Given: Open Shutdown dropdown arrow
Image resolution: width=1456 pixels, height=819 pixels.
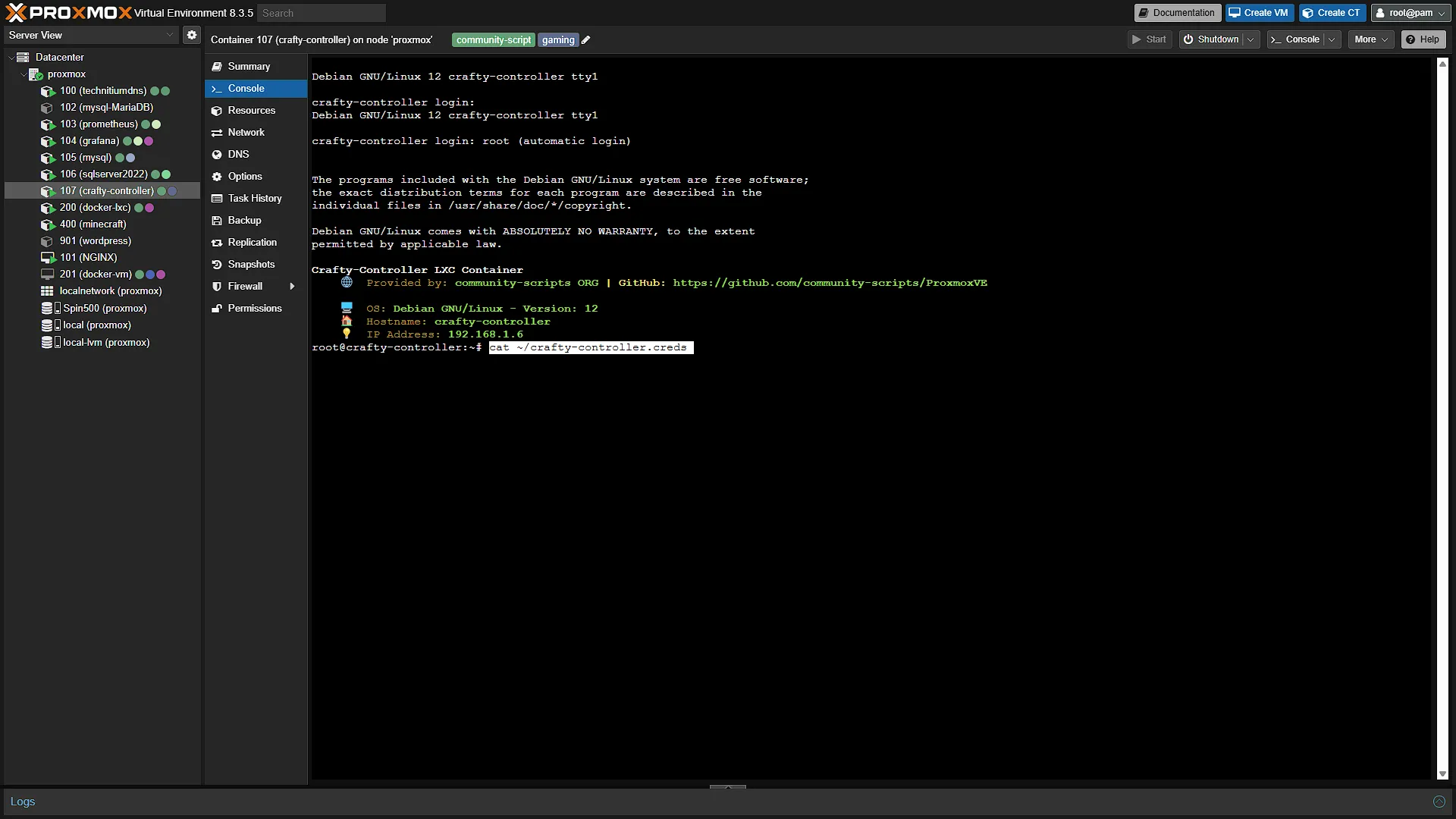Looking at the screenshot, I should click(1251, 39).
